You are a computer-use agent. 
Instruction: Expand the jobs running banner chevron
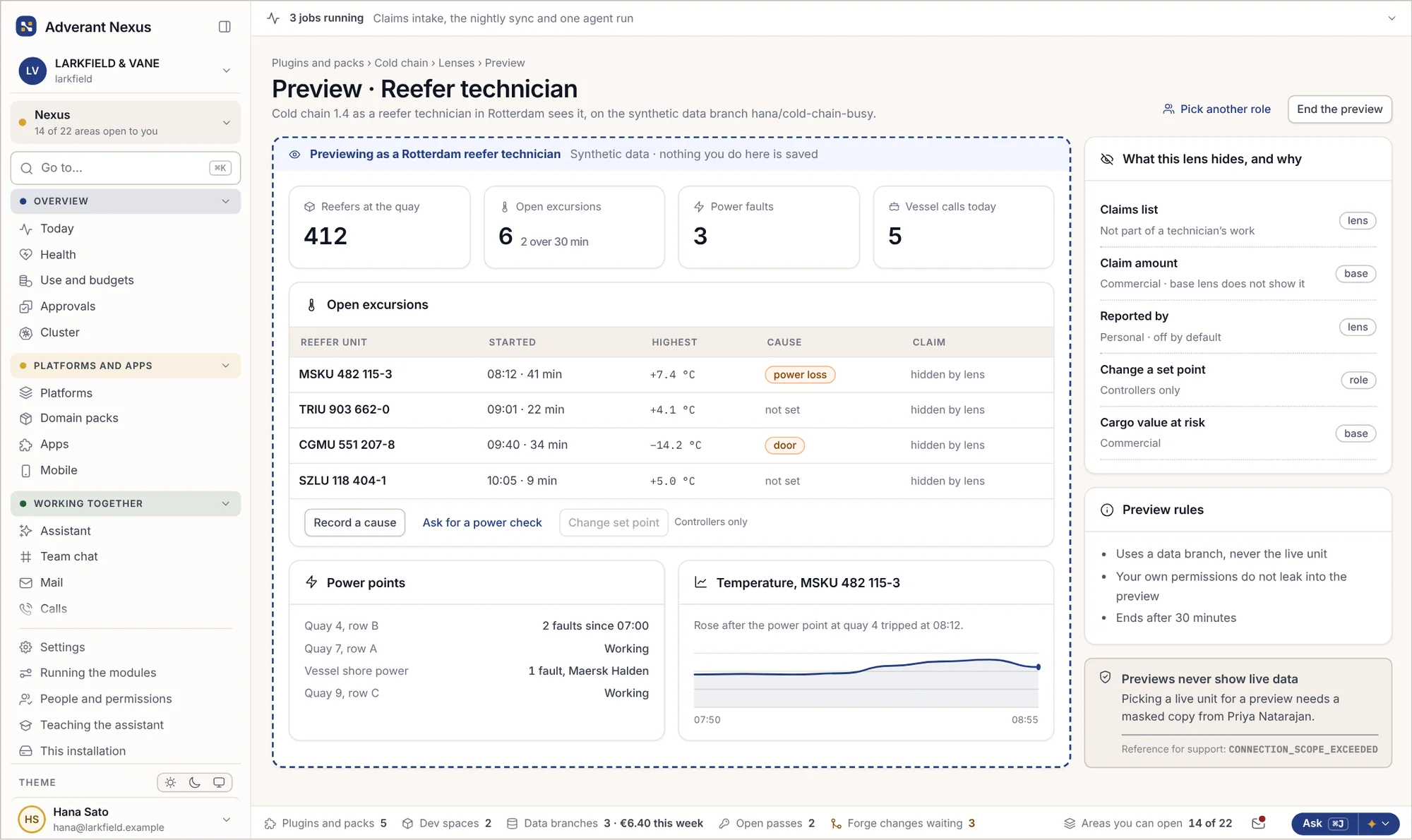click(1392, 18)
